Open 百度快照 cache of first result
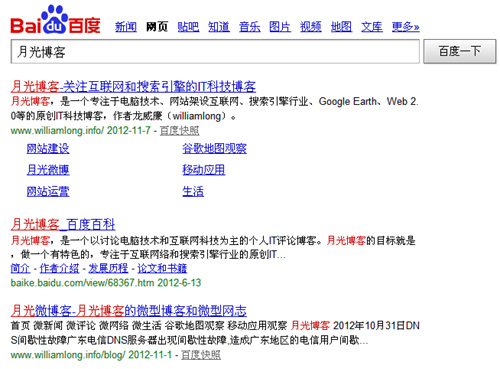Screen dimensions: 500x369 179,131
